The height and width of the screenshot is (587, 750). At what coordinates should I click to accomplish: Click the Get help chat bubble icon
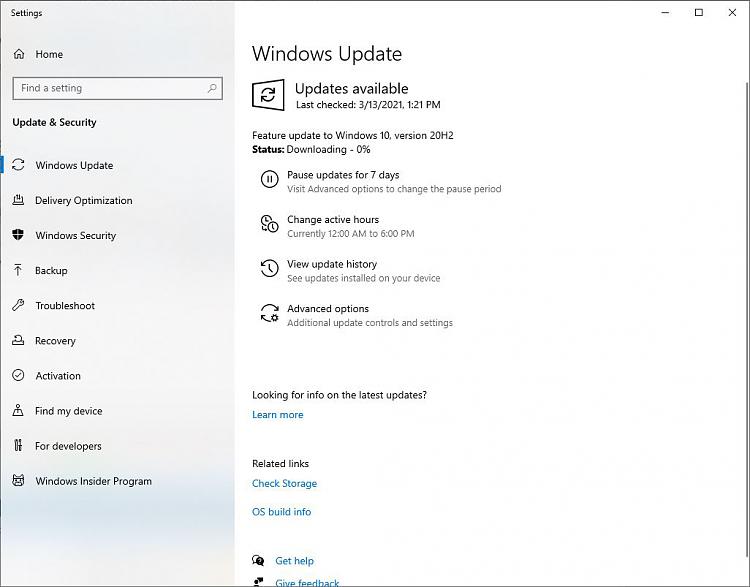[258, 560]
